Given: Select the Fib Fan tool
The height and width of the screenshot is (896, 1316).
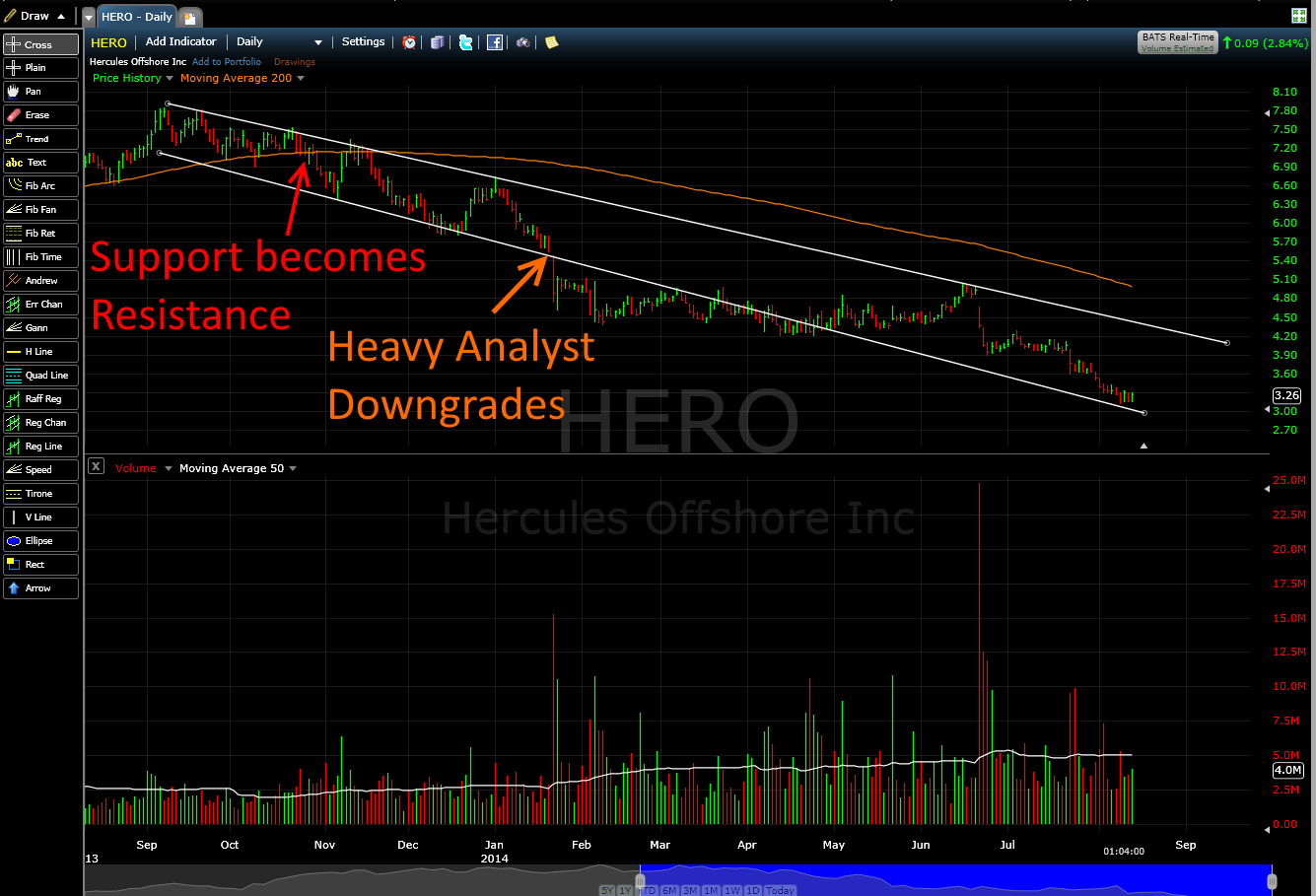Looking at the screenshot, I should point(40,210).
